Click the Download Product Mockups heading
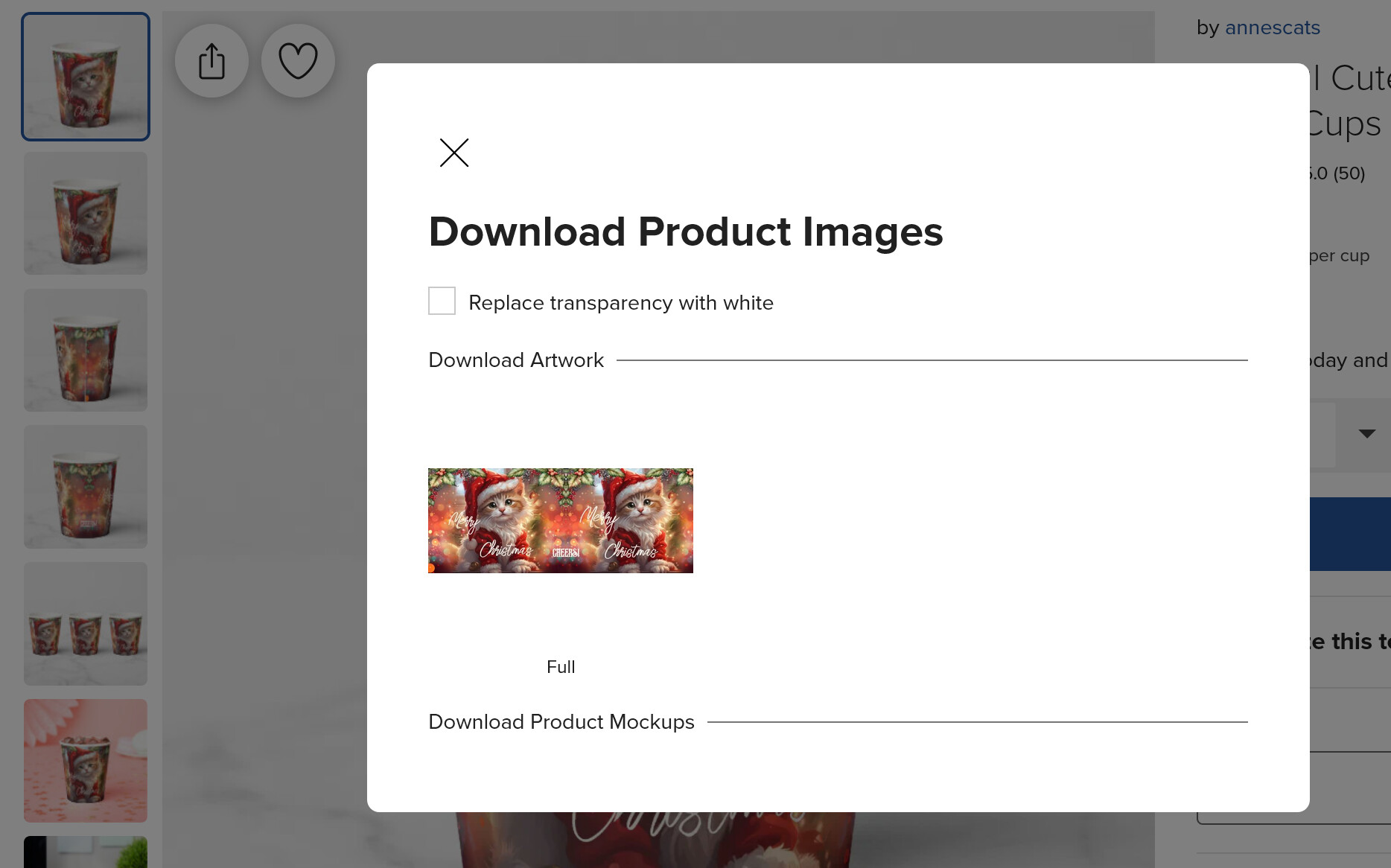Viewport: 1391px width, 868px height. 561,722
